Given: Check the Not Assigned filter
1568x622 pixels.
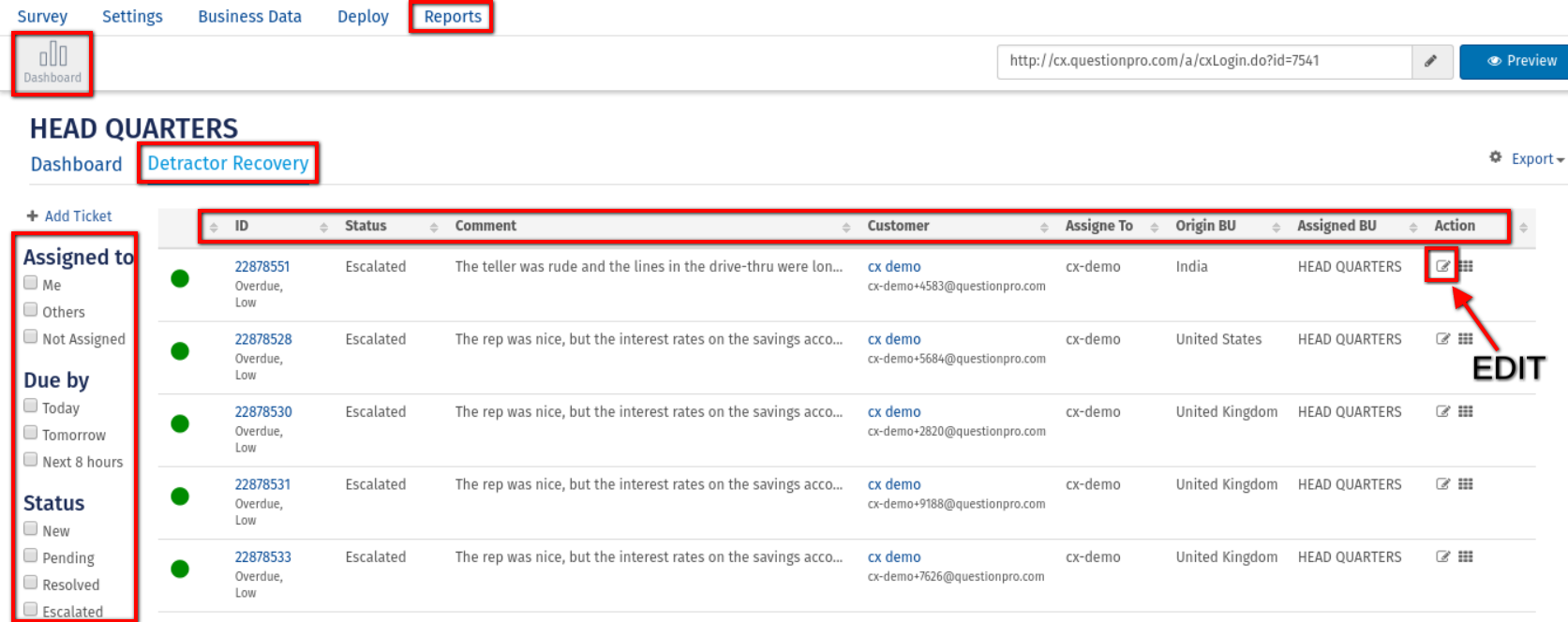Looking at the screenshot, I should [x=31, y=337].
